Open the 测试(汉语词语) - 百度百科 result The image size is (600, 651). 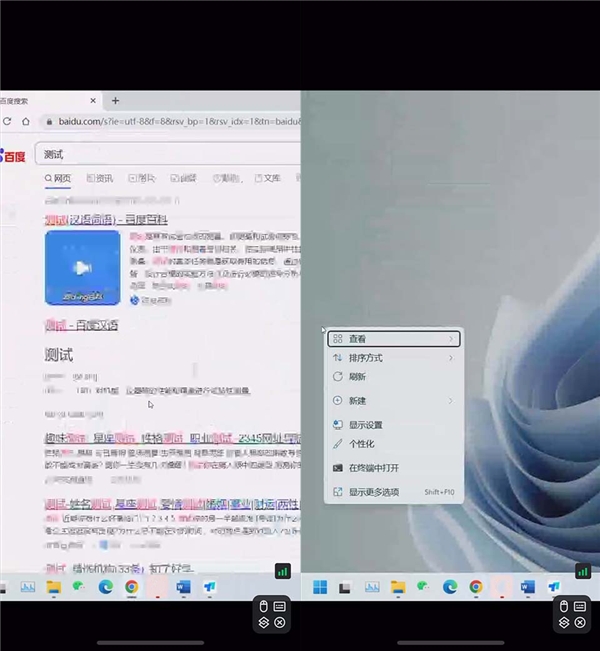[106, 219]
